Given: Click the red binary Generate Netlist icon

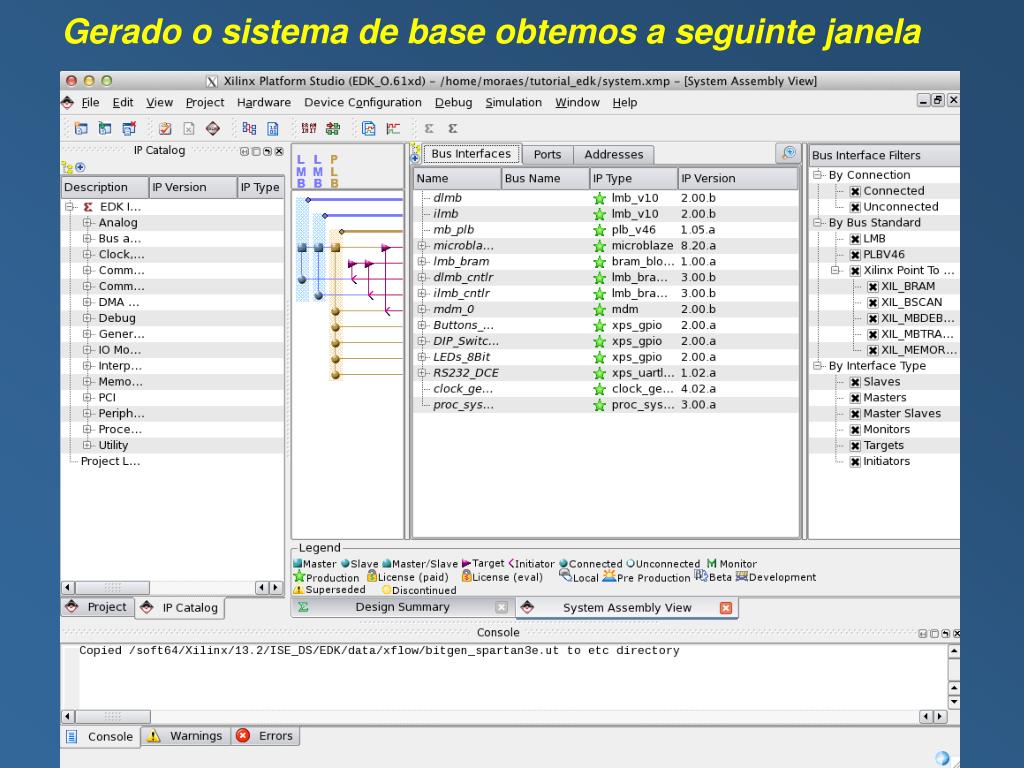Looking at the screenshot, I should pyautogui.click(x=309, y=129).
